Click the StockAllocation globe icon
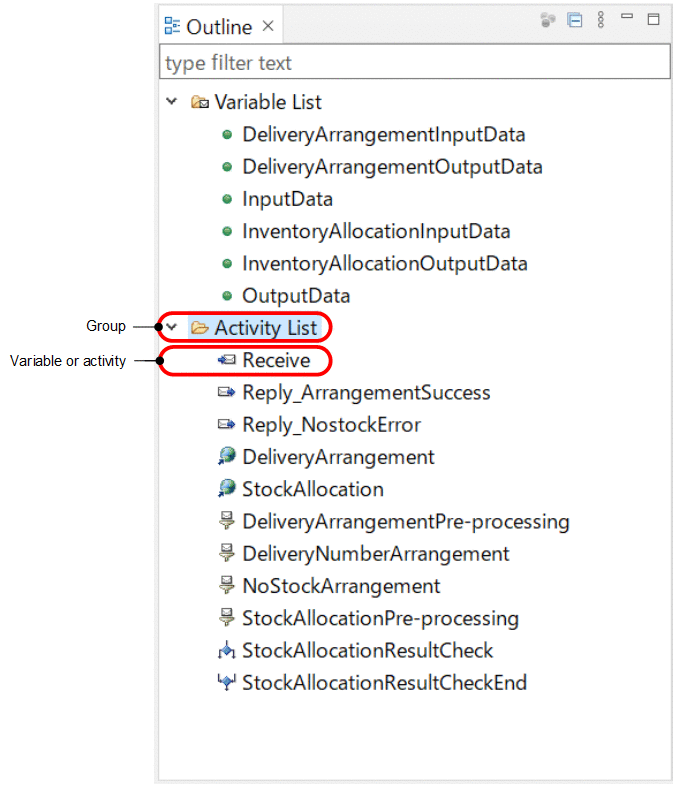Screen dimensions: 675x787 (226, 490)
